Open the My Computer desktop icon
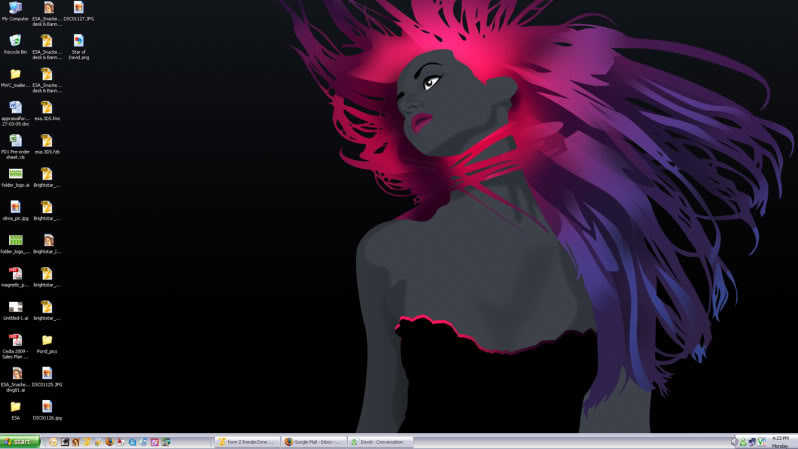Viewport: 798px width, 449px height. pos(15,12)
